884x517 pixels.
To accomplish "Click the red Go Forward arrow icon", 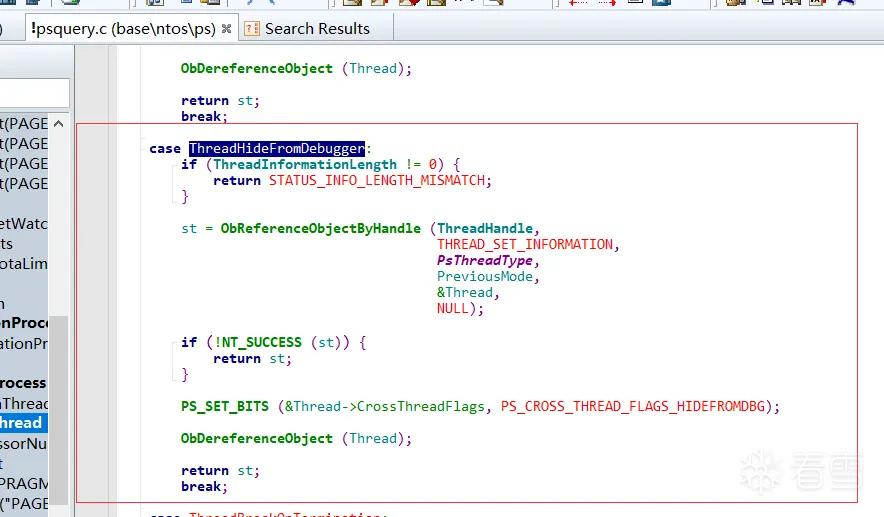I will tap(607, 2).
